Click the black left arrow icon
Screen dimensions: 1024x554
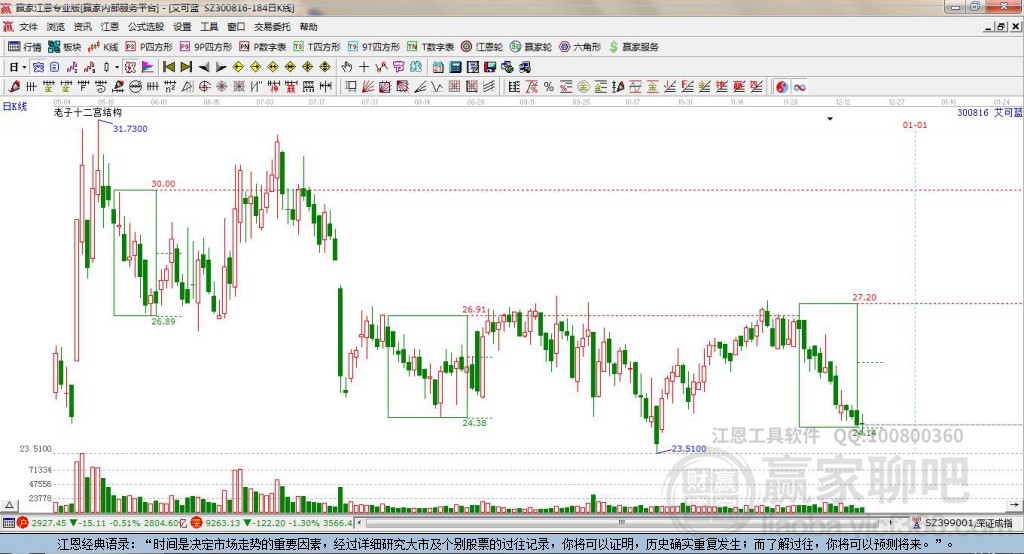coord(204,67)
